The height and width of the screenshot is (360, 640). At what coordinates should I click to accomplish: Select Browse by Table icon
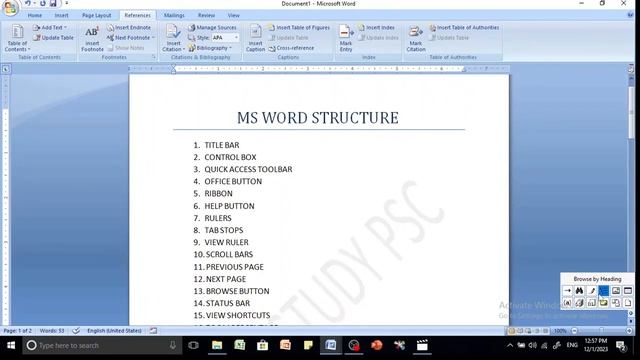(628, 291)
